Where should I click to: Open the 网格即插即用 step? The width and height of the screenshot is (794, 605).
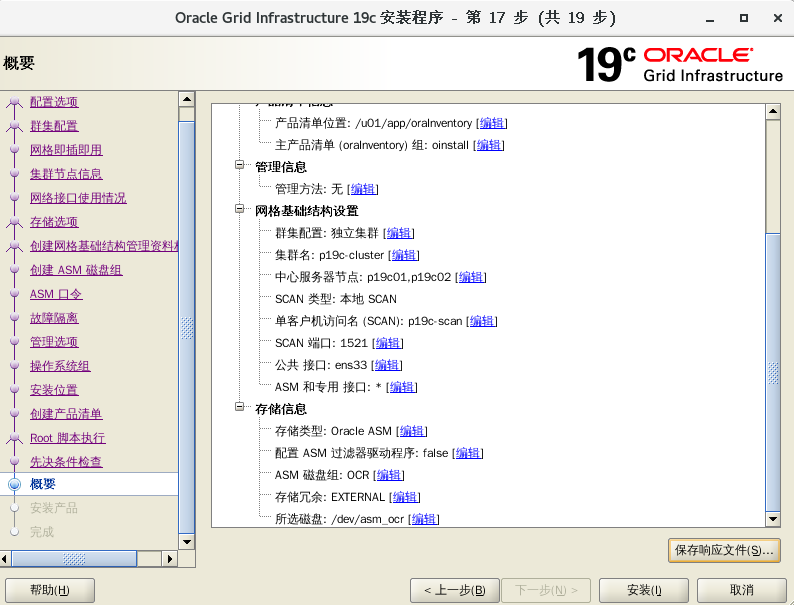[x=66, y=150]
